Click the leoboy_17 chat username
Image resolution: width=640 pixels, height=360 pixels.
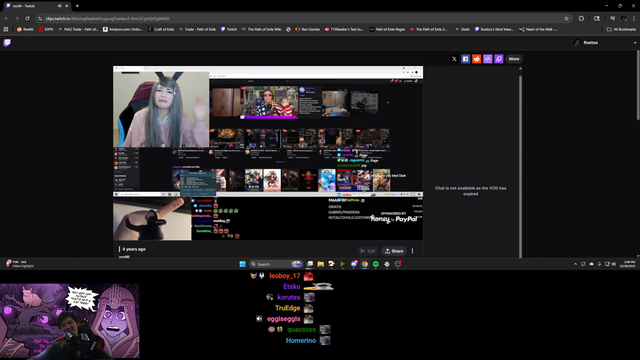coord(285,276)
